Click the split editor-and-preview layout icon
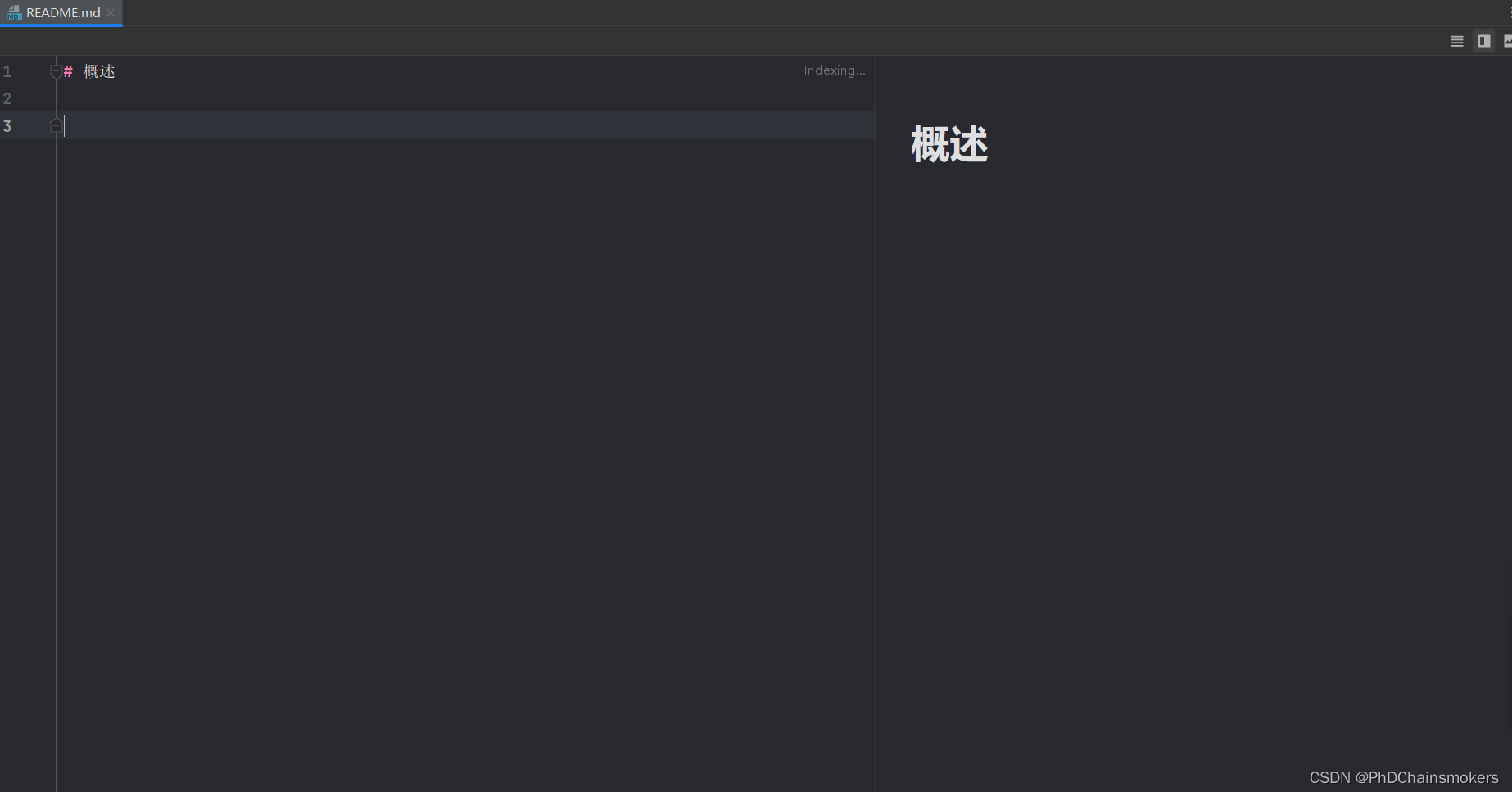 pyautogui.click(x=1483, y=41)
